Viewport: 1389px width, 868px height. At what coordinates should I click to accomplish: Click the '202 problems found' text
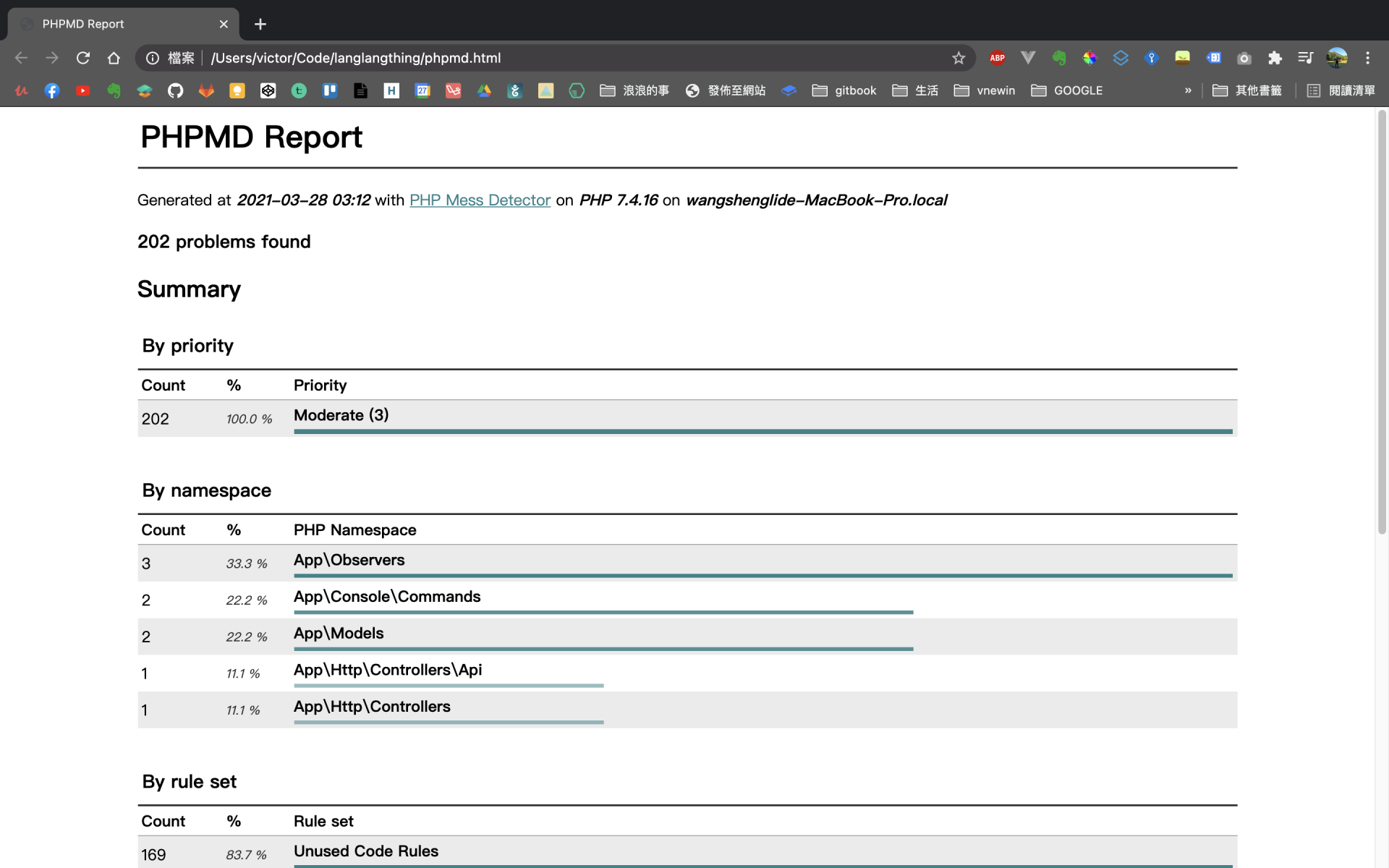(224, 242)
